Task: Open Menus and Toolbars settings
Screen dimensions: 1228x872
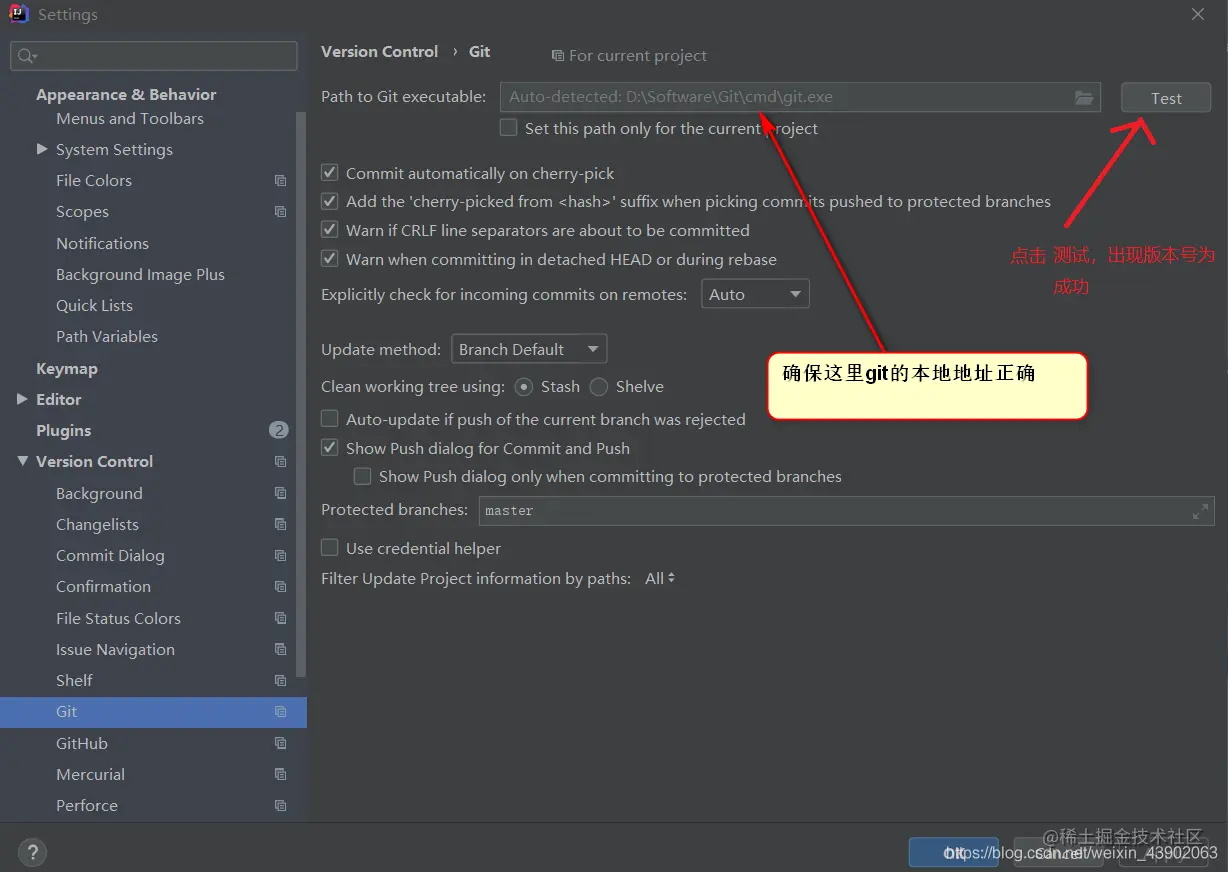Action: 130,118
